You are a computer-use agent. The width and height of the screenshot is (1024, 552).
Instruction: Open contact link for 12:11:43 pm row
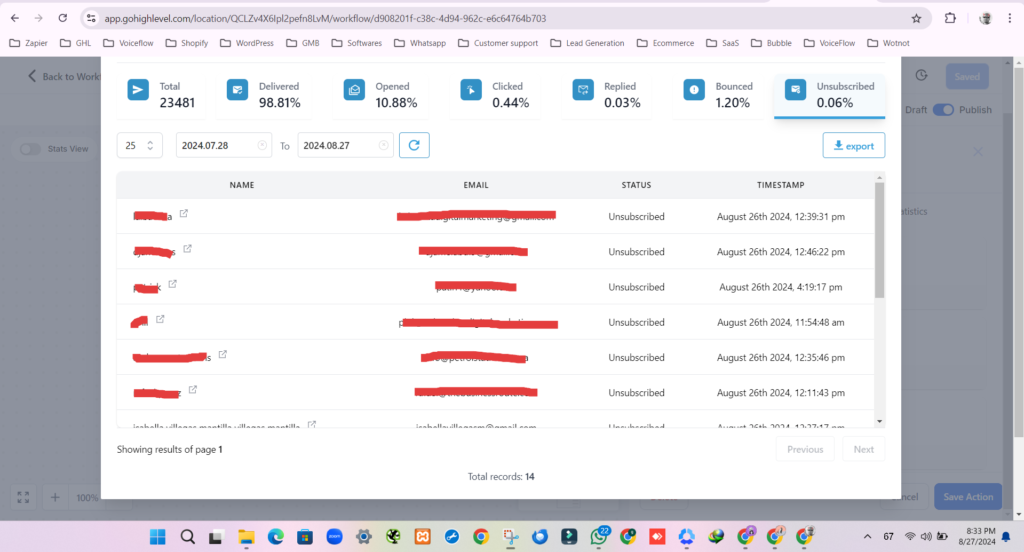(x=193, y=389)
